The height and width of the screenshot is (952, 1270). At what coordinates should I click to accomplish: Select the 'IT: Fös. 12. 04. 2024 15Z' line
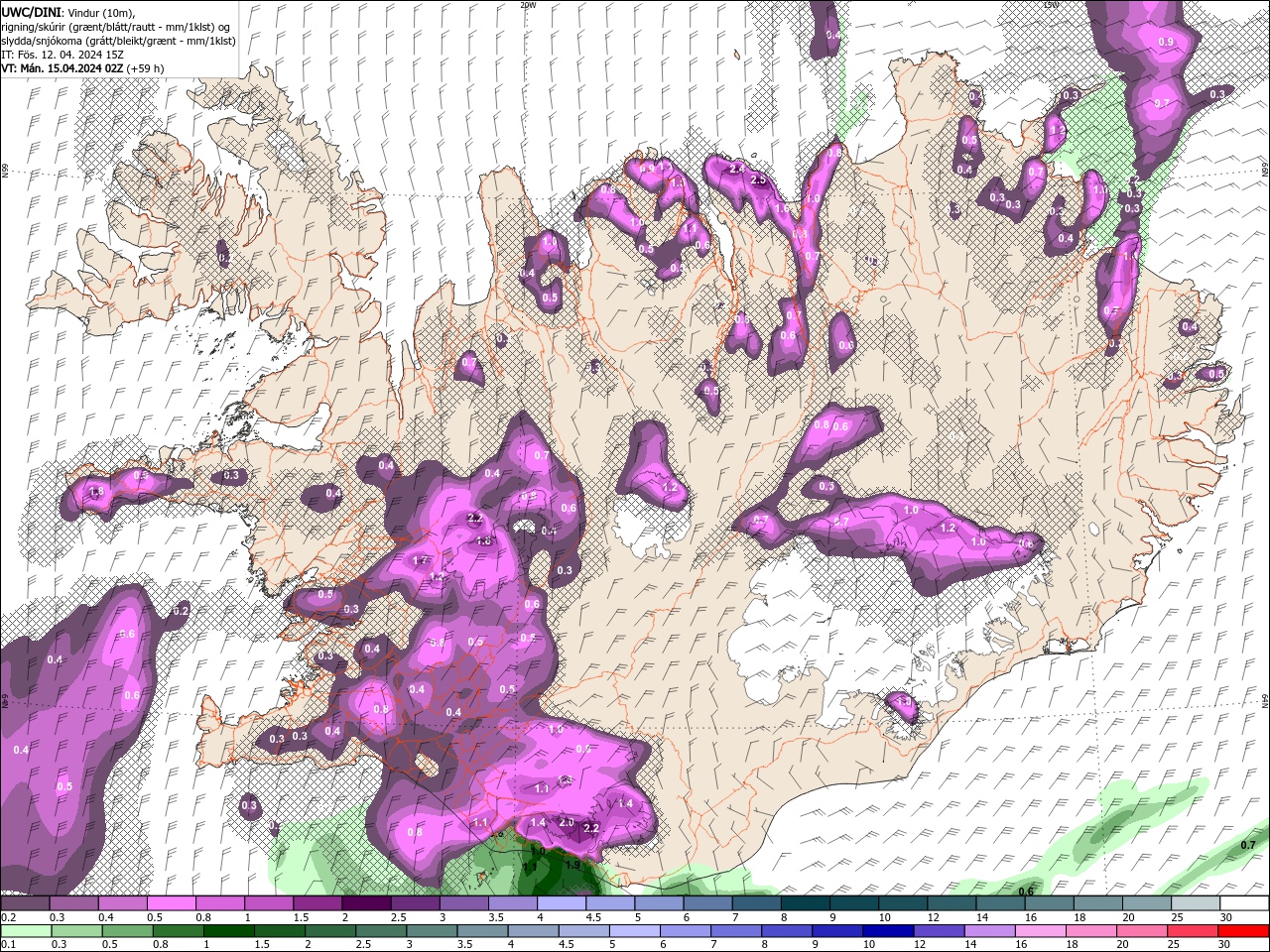coord(61,55)
